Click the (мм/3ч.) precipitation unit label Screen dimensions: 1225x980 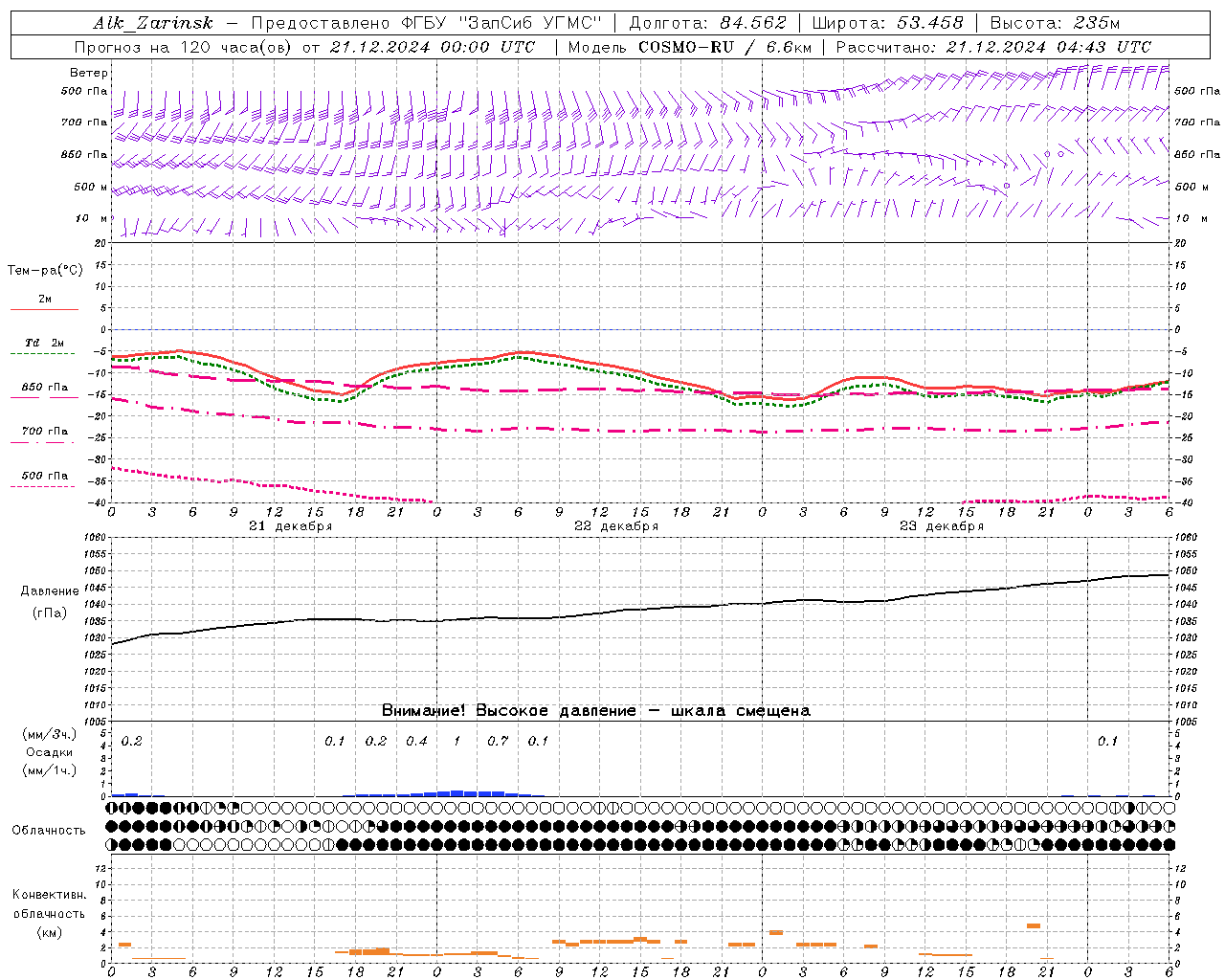[x=50, y=734]
